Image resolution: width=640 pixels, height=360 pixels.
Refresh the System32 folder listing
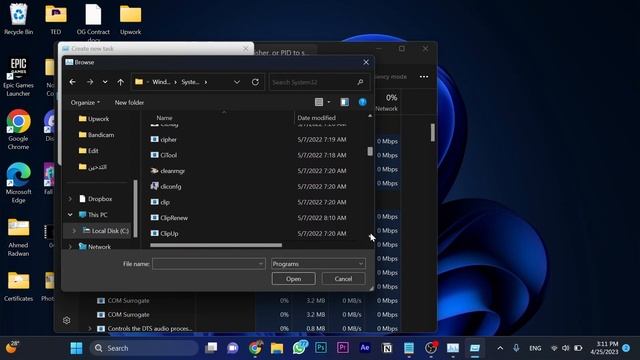[x=255, y=82]
